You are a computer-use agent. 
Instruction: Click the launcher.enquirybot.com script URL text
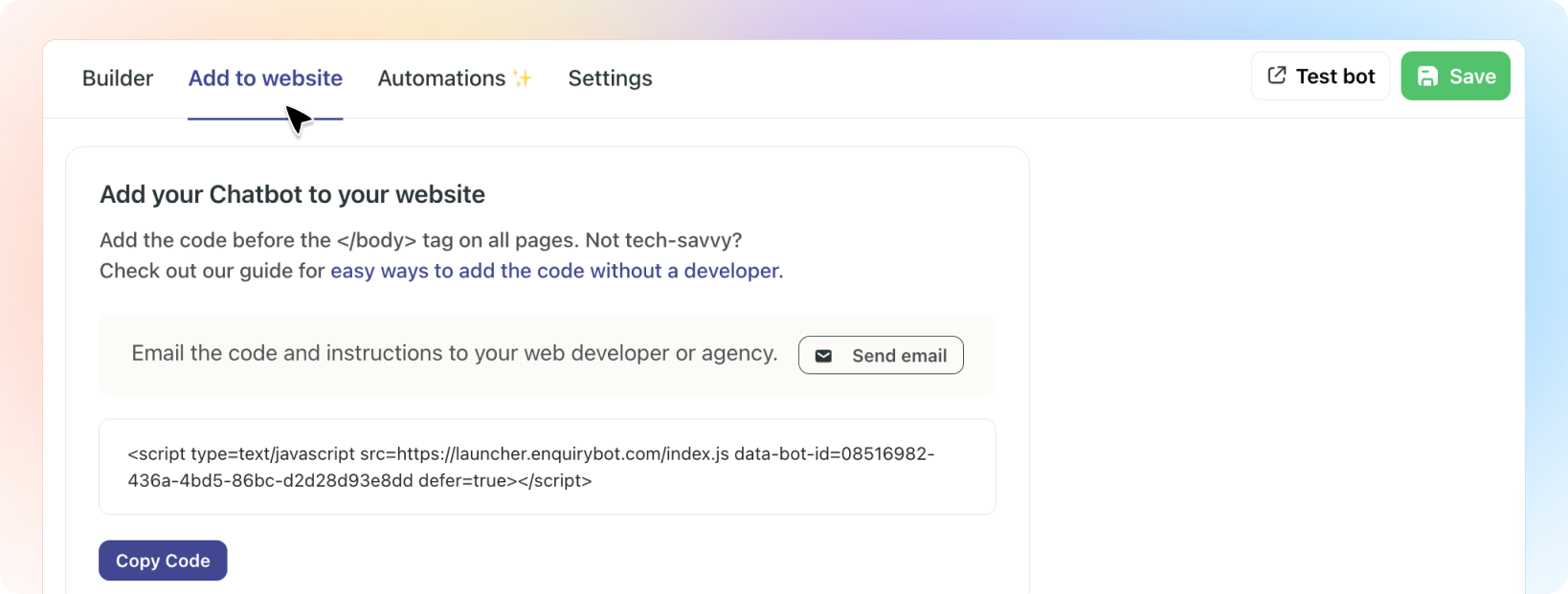coord(563,453)
